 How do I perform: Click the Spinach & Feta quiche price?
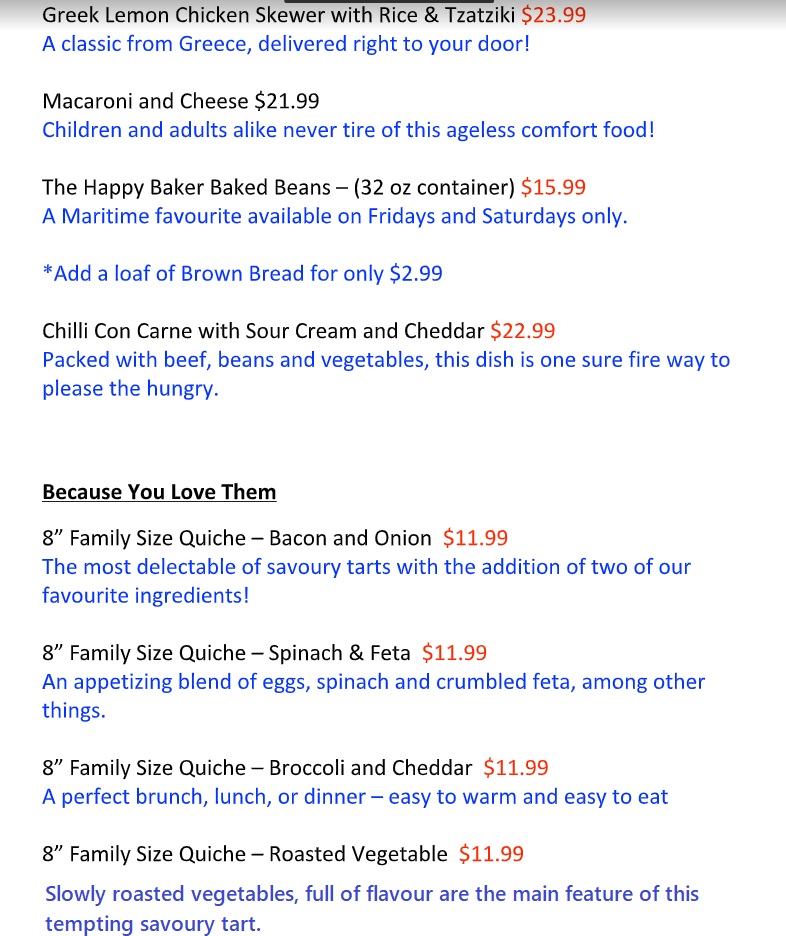454,653
